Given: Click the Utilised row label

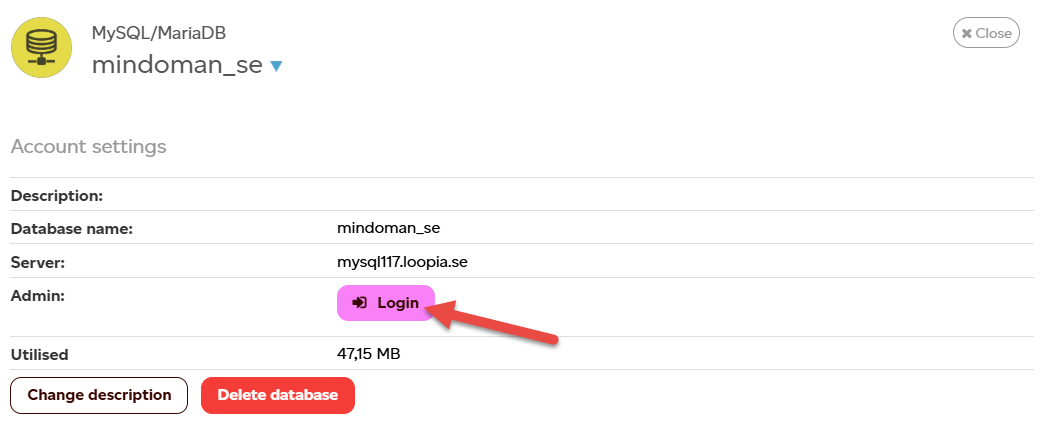Looking at the screenshot, I should pyautogui.click(x=39, y=354).
